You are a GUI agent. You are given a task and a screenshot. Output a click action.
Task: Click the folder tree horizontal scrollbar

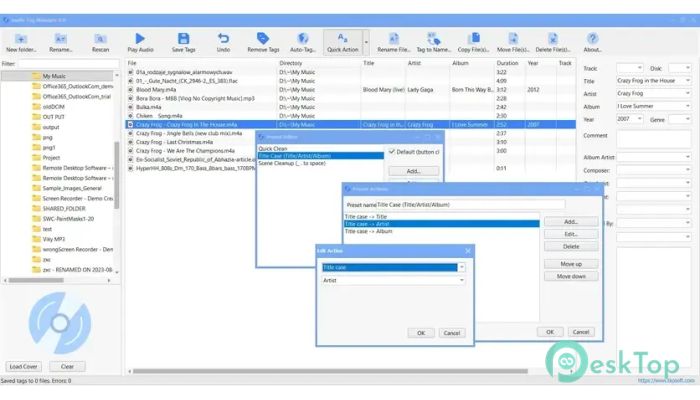click(36, 280)
